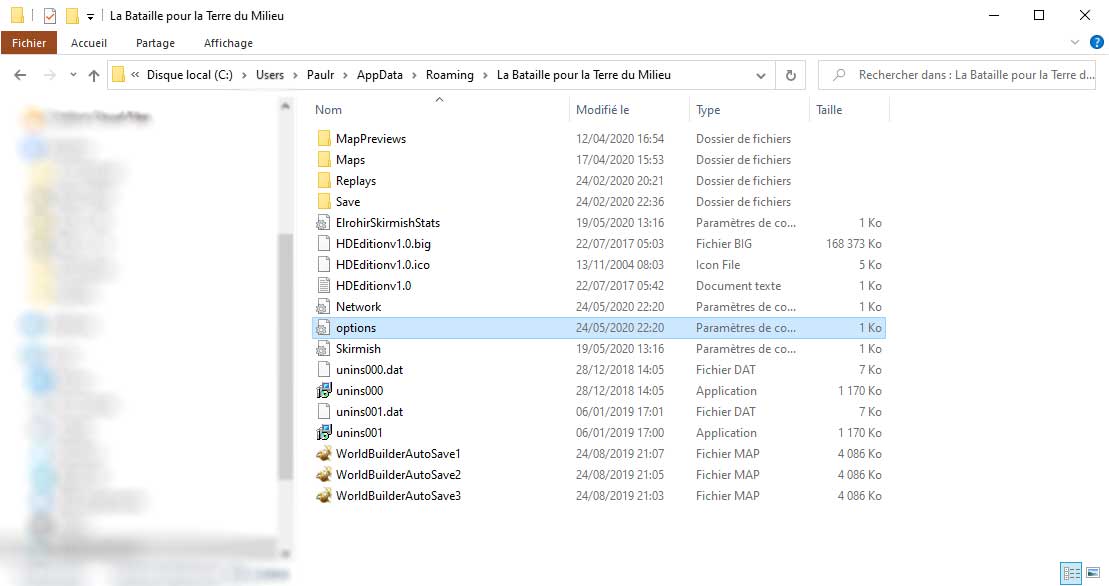Click the Document texte type cell
The image size is (1109, 586).
click(x=738, y=286)
